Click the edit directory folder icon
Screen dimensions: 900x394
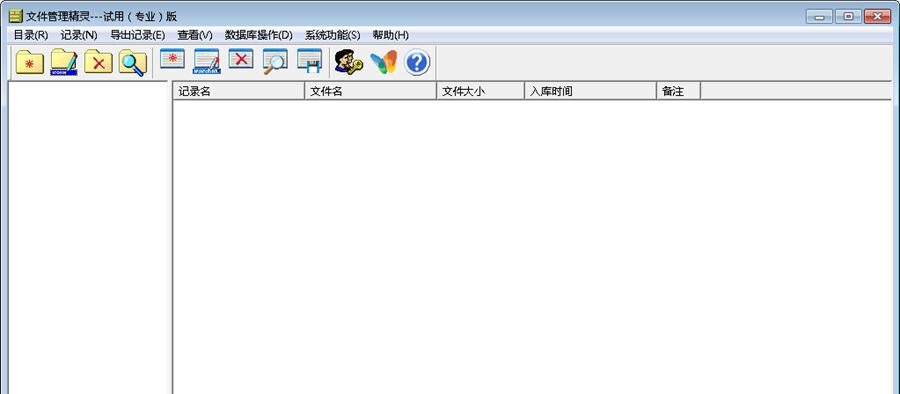[64, 62]
